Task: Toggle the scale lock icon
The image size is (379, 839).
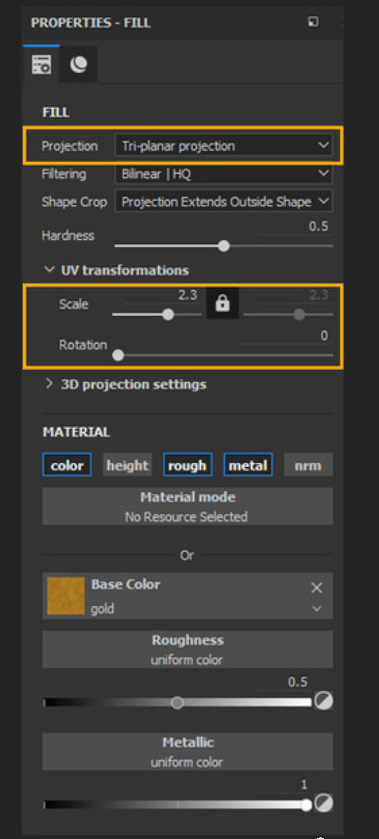Action: [222, 304]
